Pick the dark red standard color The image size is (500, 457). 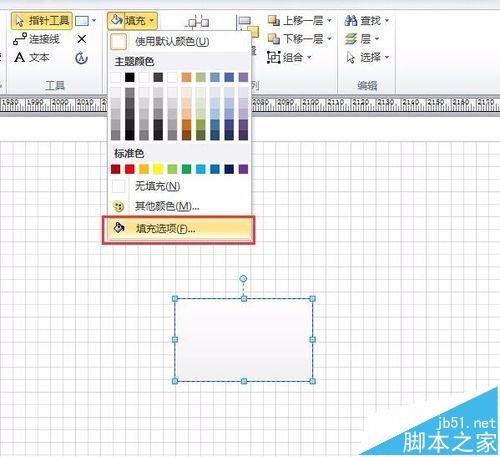116,169
